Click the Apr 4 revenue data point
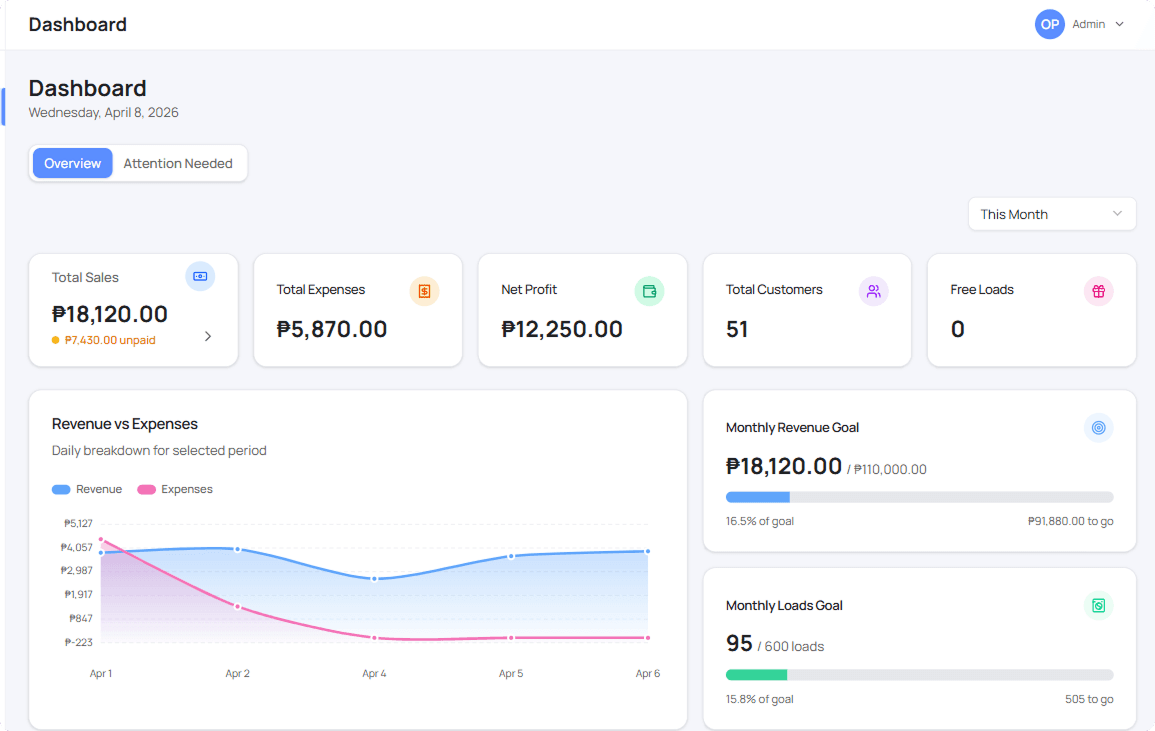1155x731 pixels. (x=374, y=578)
